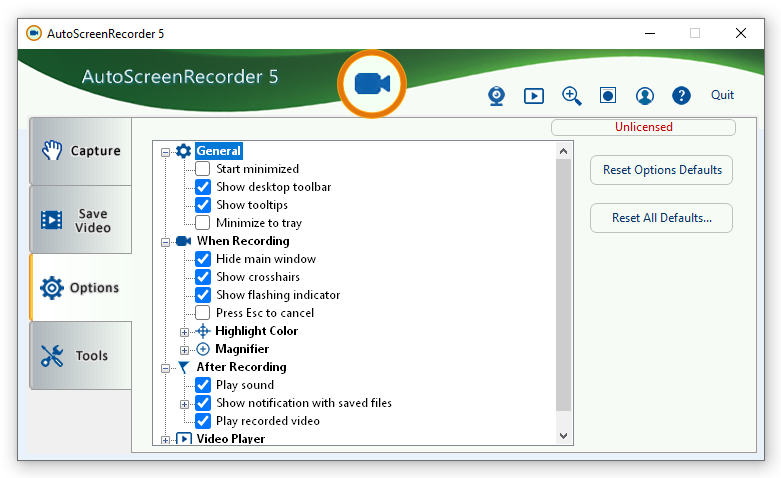Expand the Highlight Color node
This screenshot has width=781, height=478.
pos(184,332)
